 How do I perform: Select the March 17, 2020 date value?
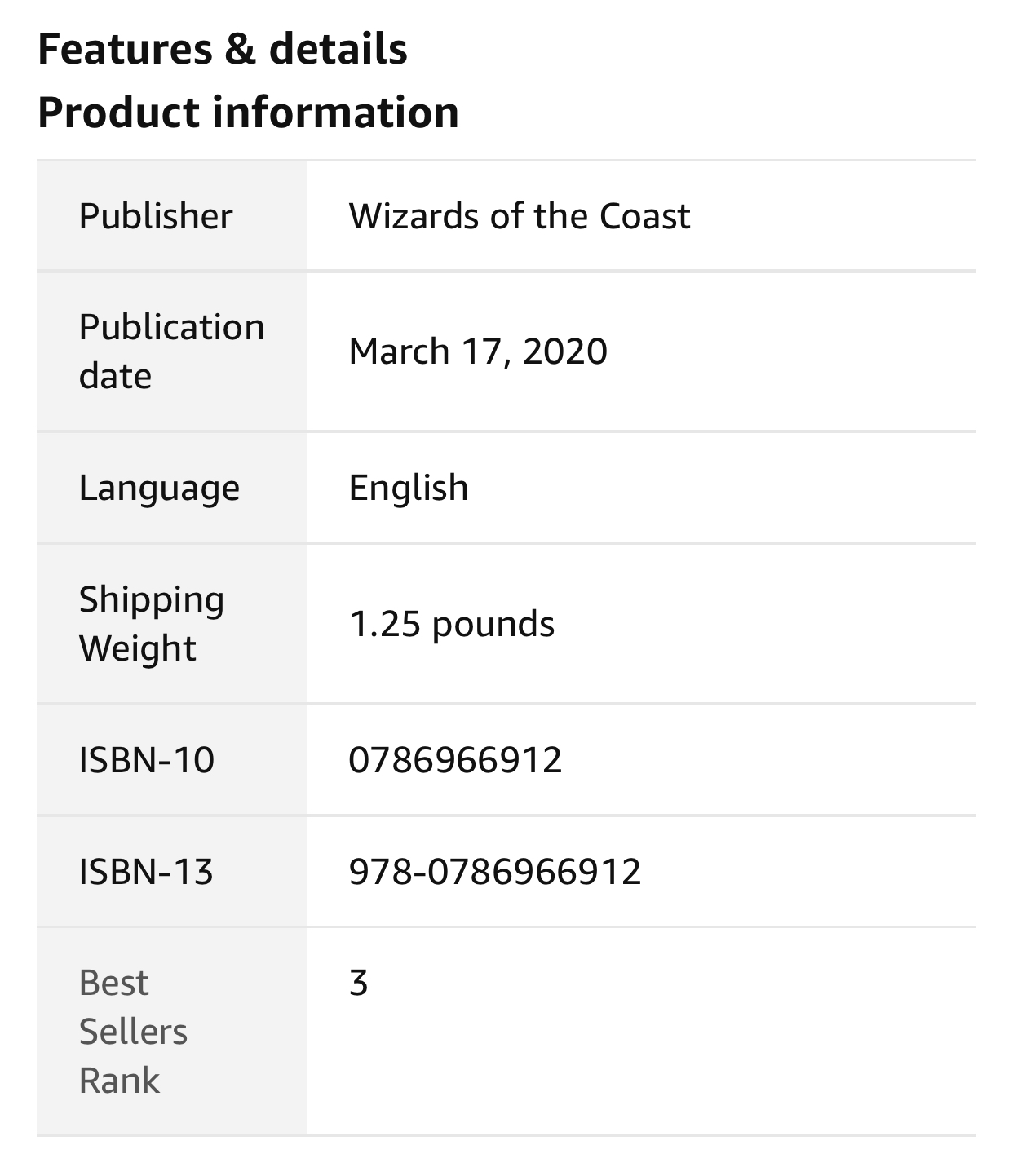478,351
